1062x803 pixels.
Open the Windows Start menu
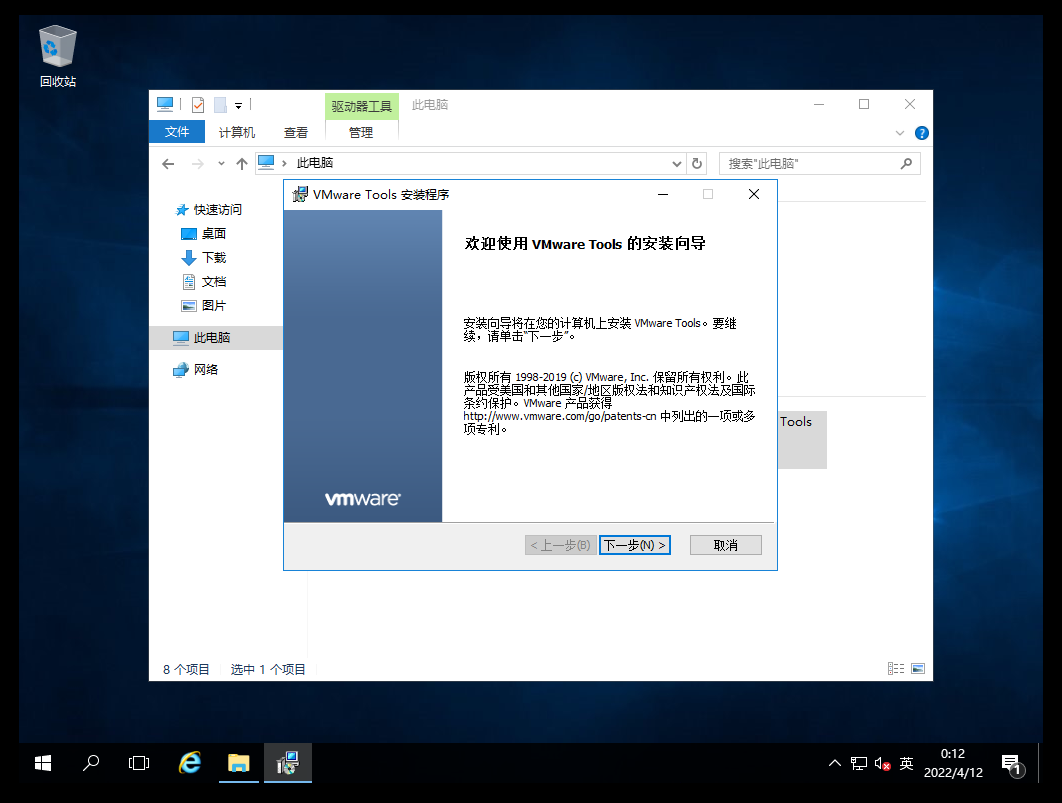pos(43,764)
